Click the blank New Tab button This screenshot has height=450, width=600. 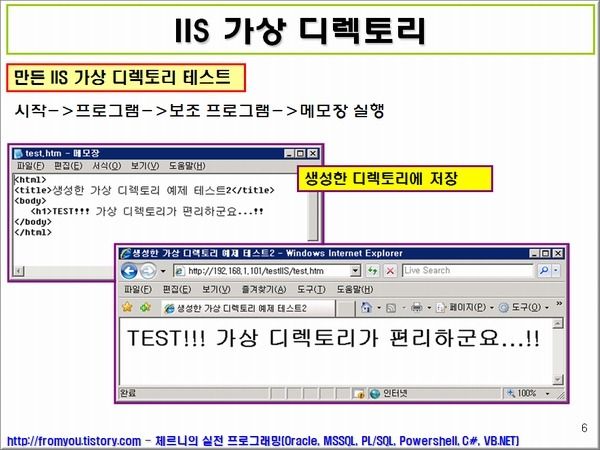[x=346, y=308]
